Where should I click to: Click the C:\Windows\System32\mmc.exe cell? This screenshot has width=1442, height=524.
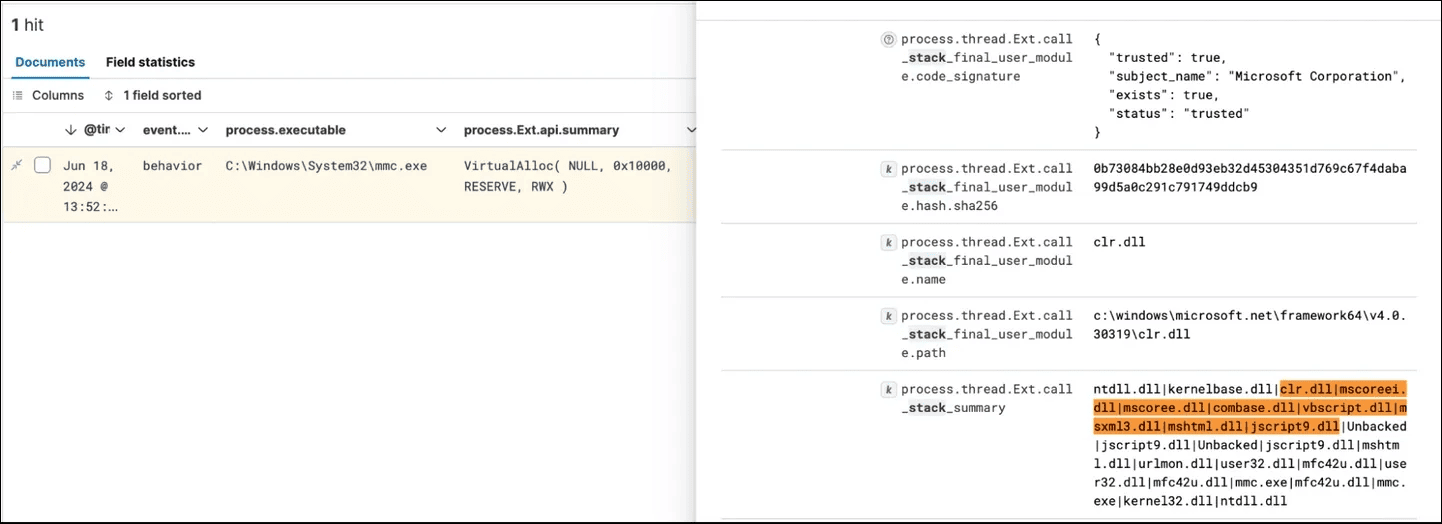326,166
